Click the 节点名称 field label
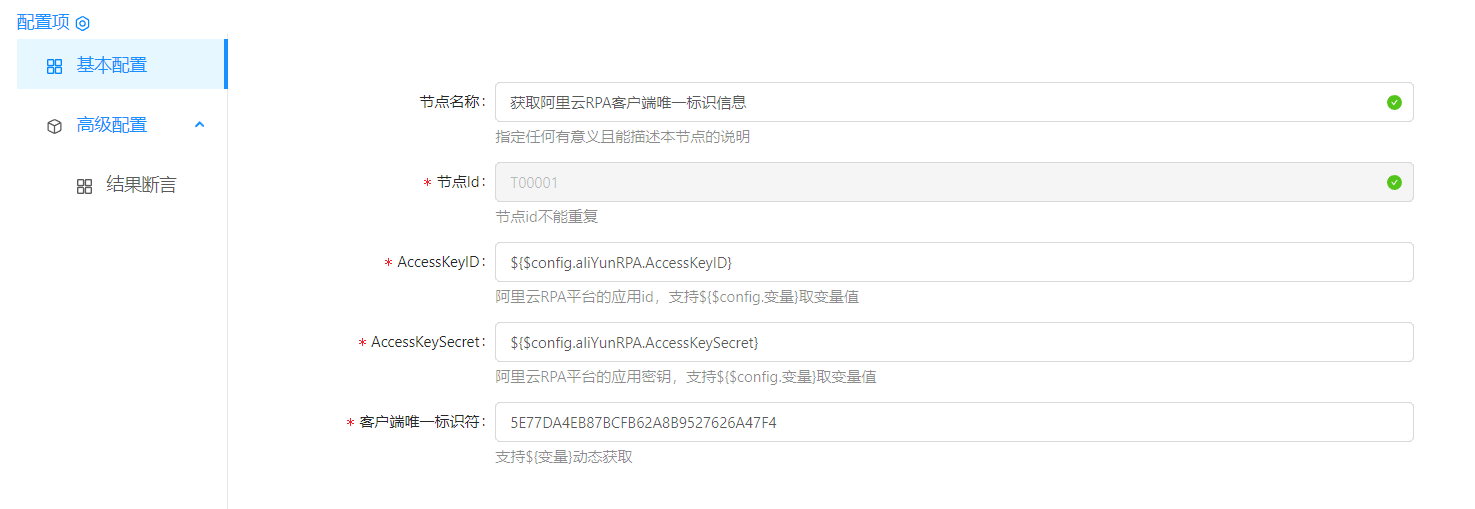This screenshot has width=1475, height=509. point(452,102)
